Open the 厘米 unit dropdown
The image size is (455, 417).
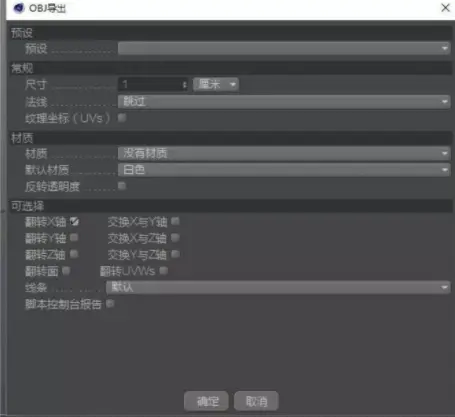point(216,84)
